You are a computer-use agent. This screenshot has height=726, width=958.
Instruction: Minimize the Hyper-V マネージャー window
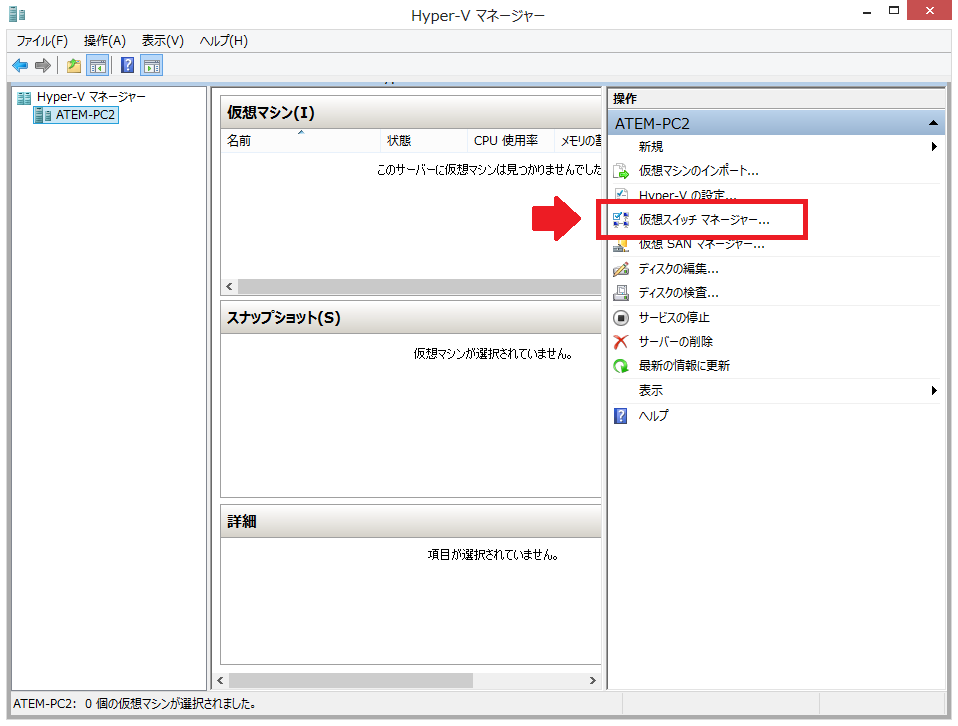[x=866, y=11]
